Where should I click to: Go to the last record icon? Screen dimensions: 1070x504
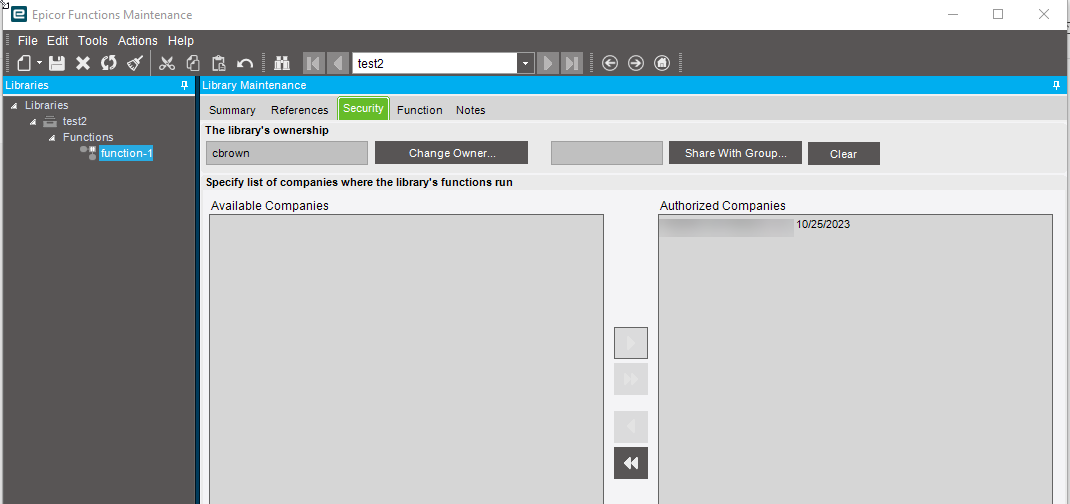pyautogui.click(x=571, y=63)
